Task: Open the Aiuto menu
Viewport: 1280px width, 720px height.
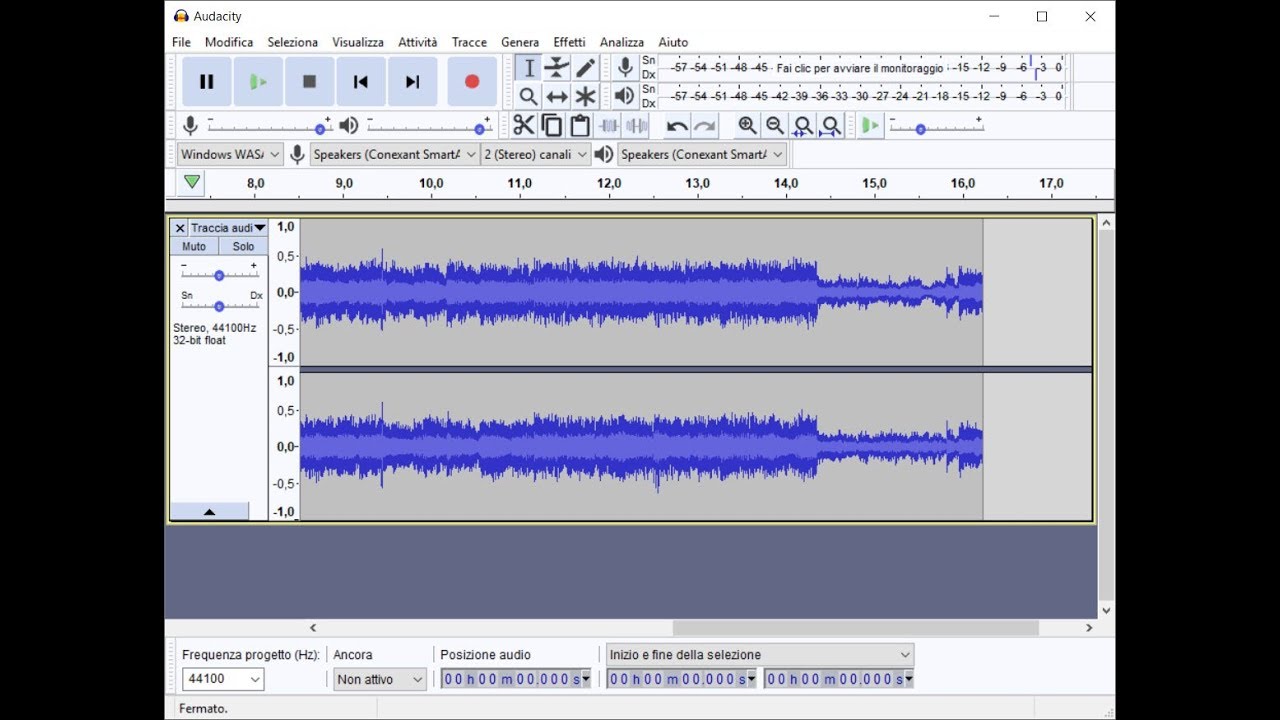Action: (x=673, y=42)
